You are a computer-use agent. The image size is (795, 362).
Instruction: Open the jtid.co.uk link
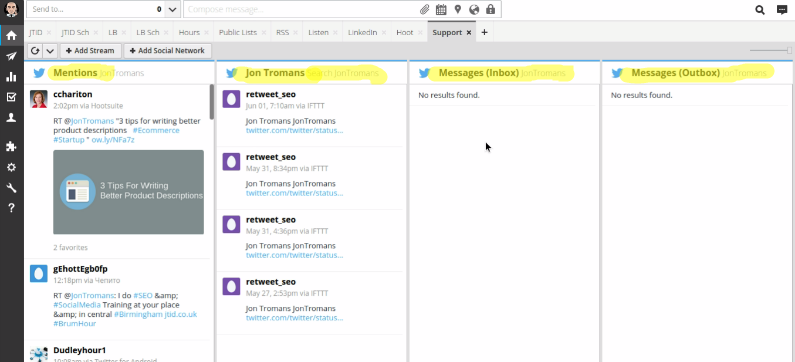(180, 314)
